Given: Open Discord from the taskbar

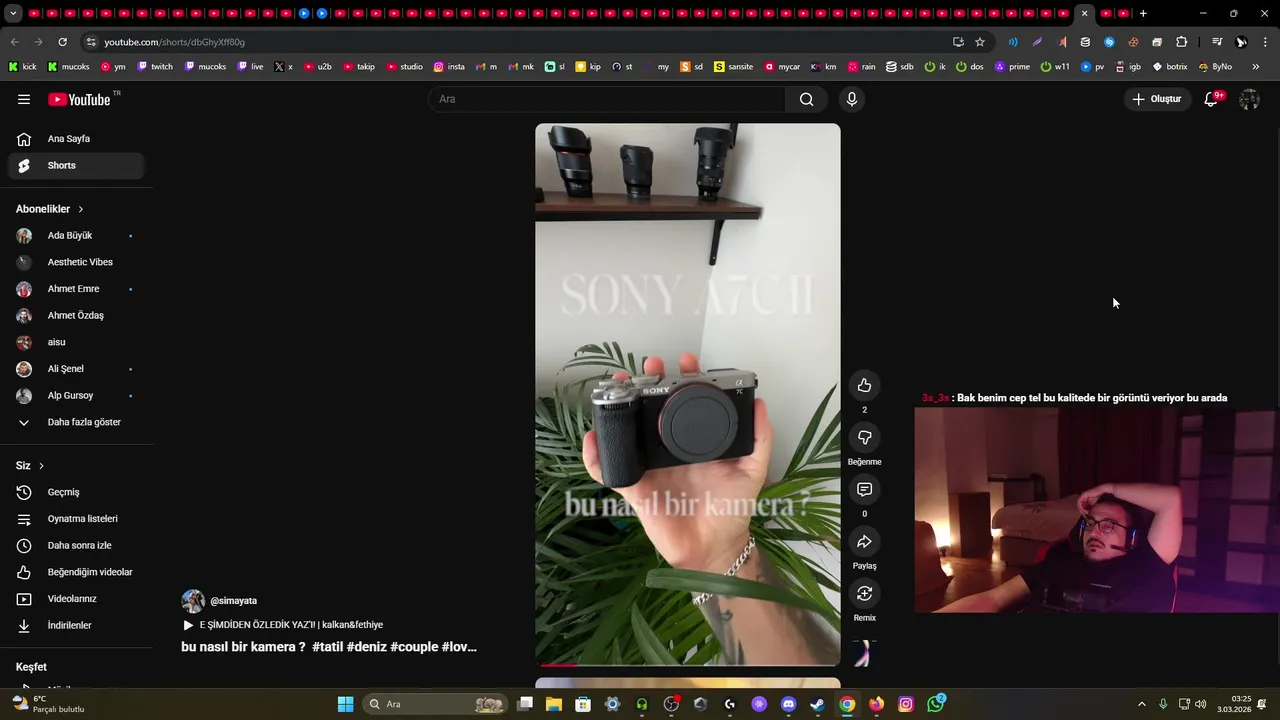Looking at the screenshot, I should [788, 704].
